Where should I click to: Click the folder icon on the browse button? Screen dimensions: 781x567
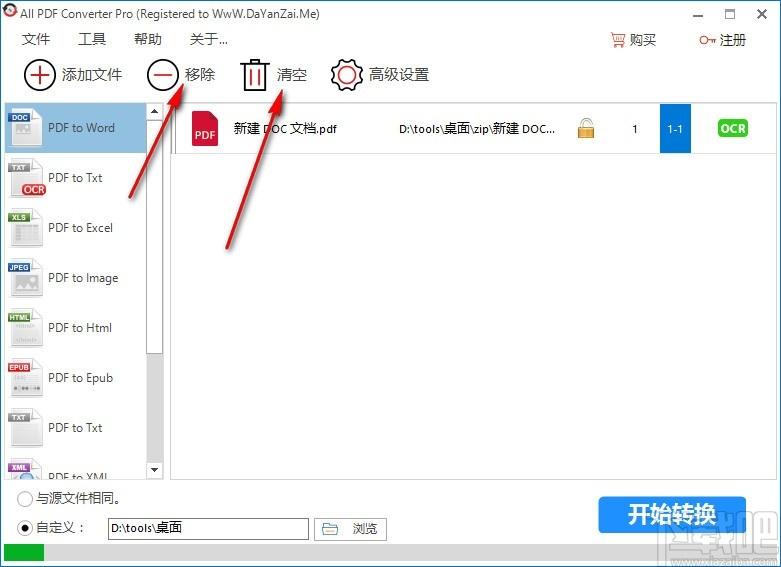coord(330,529)
